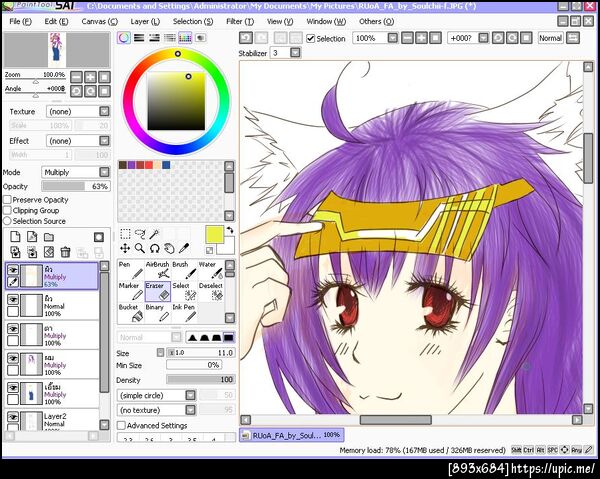The image size is (600, 479).
Task: Click the canvas horizontal scrollbar thumb
Action: click(396, 420)
